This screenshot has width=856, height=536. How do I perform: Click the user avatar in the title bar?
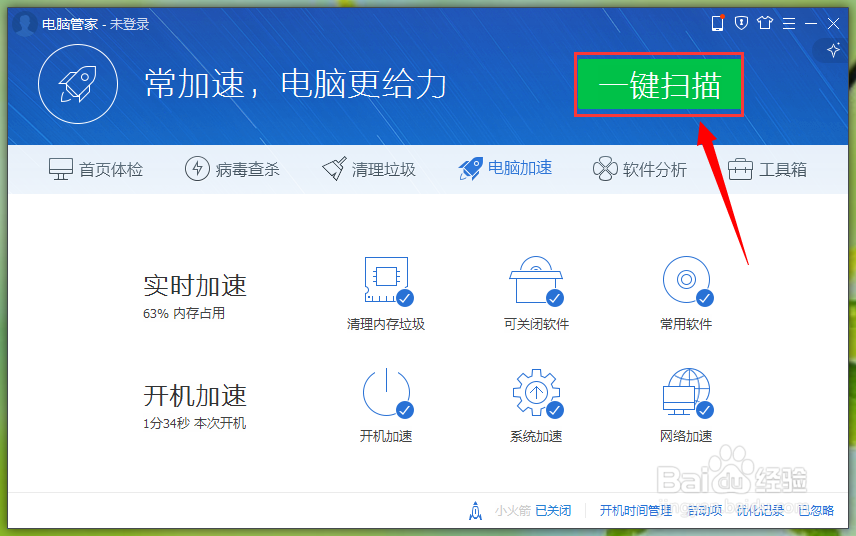[25, 23]
